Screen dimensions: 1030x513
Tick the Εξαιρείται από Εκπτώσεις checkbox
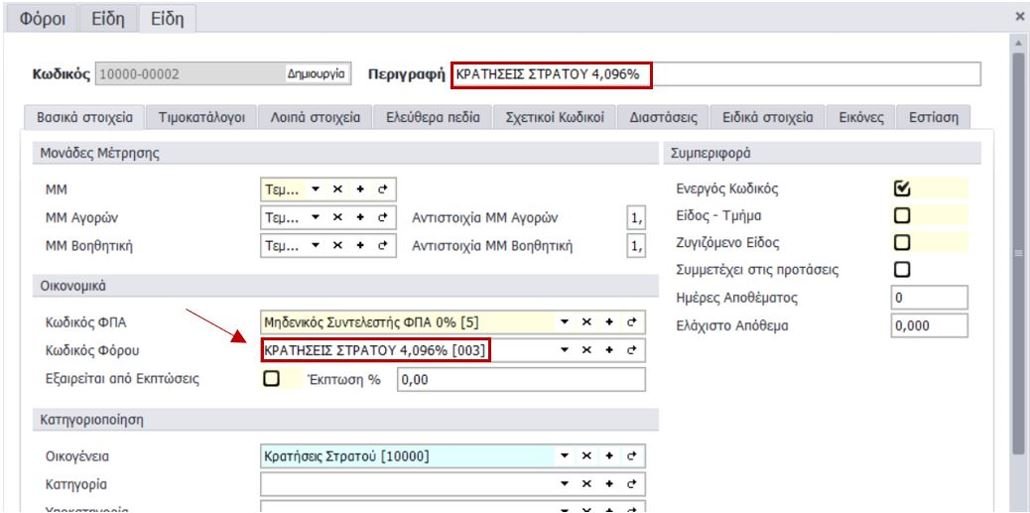click(x=269, y=380)
